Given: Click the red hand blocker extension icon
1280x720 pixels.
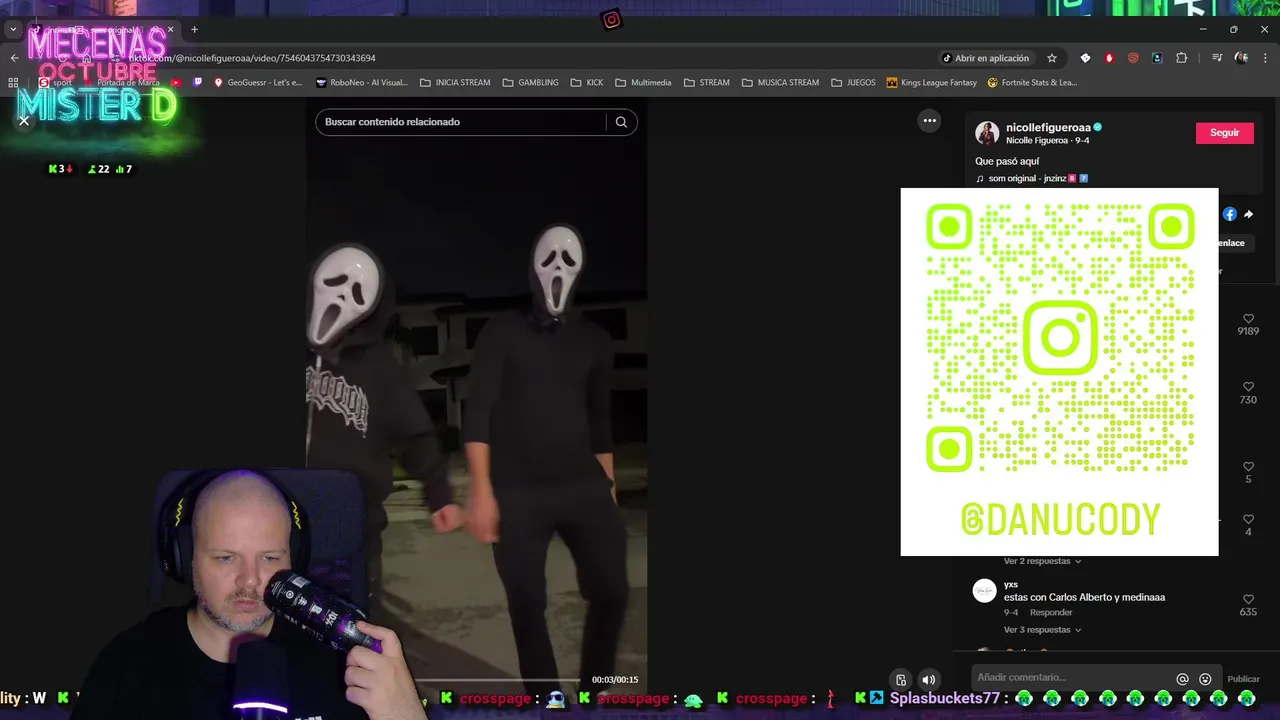Looking at the screenshot, I should click(1109, 58).
